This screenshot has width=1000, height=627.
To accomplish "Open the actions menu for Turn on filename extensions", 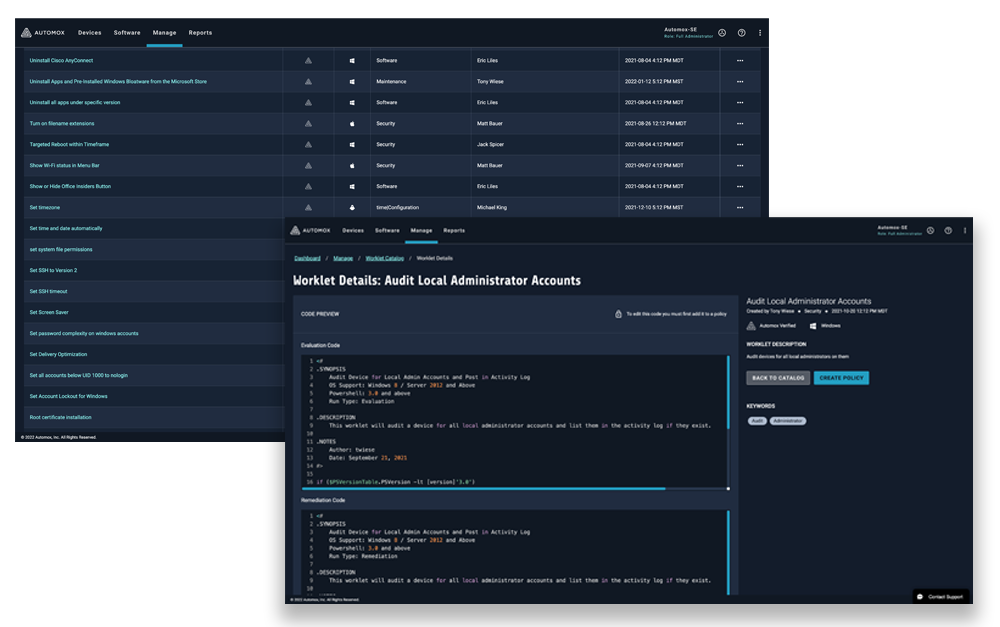I will click(x=740, y=124).
